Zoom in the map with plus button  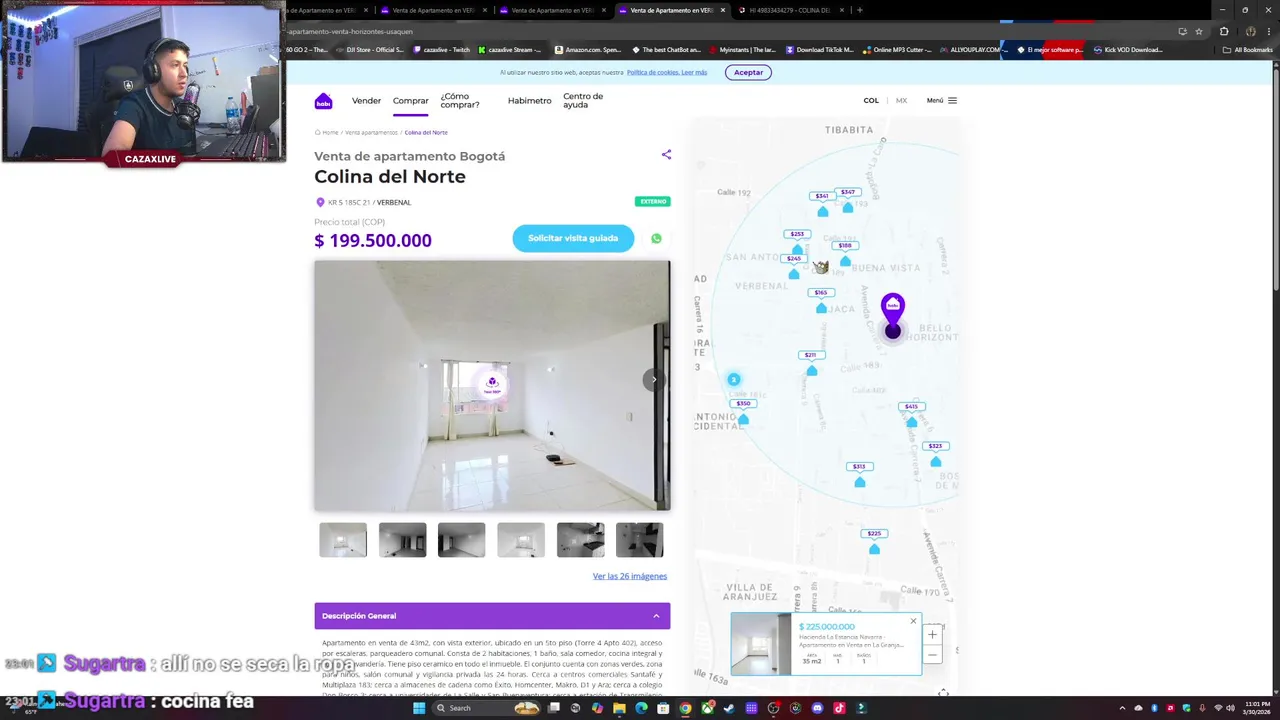932,634
